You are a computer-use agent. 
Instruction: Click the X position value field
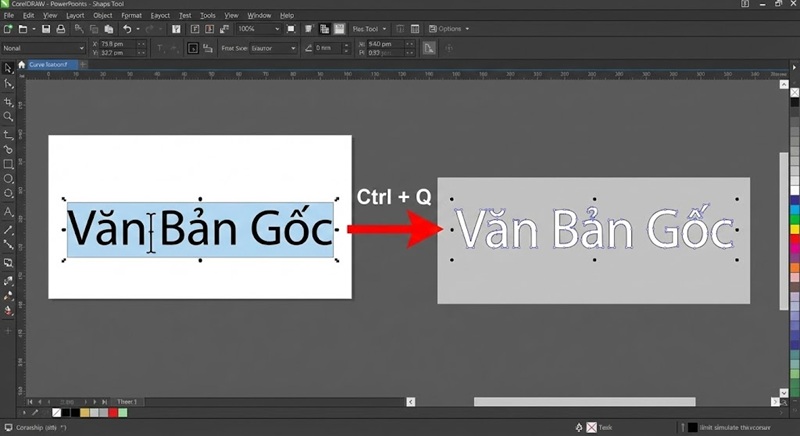(x=119, y=44)
